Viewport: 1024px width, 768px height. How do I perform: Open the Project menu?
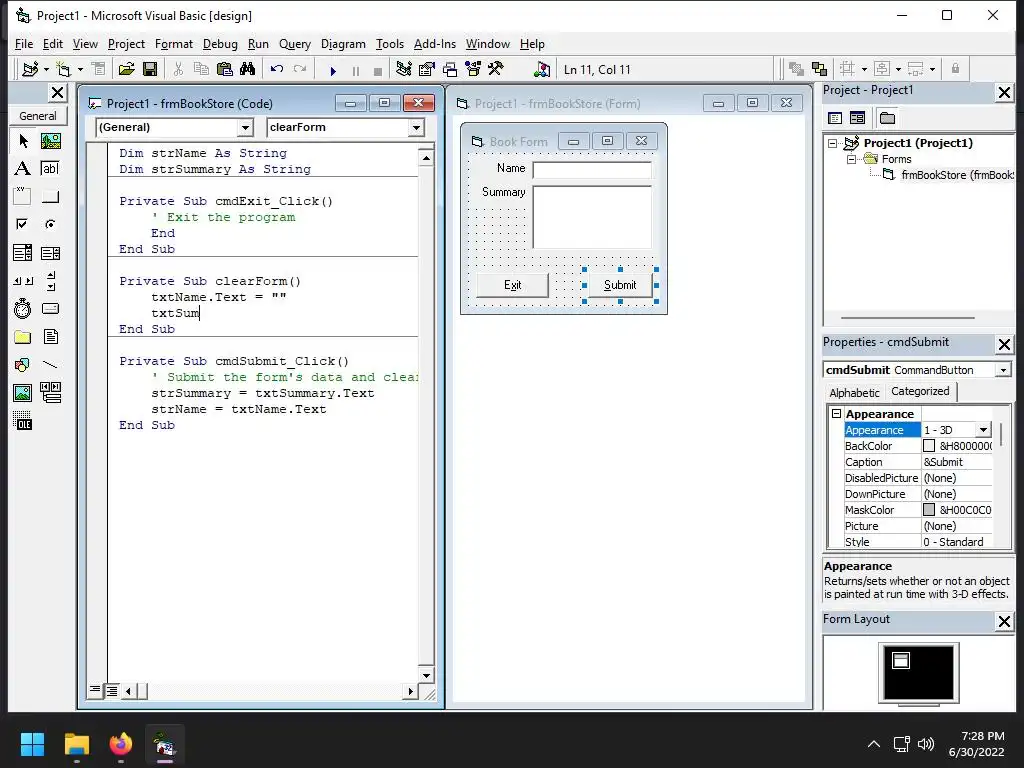[x=126, y=44]
